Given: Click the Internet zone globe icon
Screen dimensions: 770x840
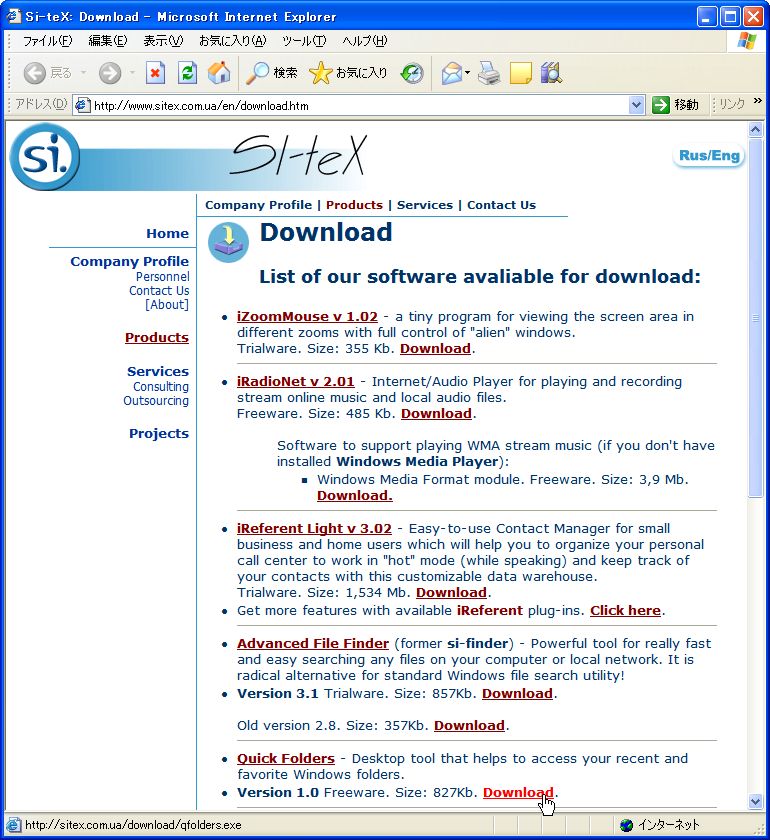Looking at the screenshot, I should click(626, 825).
